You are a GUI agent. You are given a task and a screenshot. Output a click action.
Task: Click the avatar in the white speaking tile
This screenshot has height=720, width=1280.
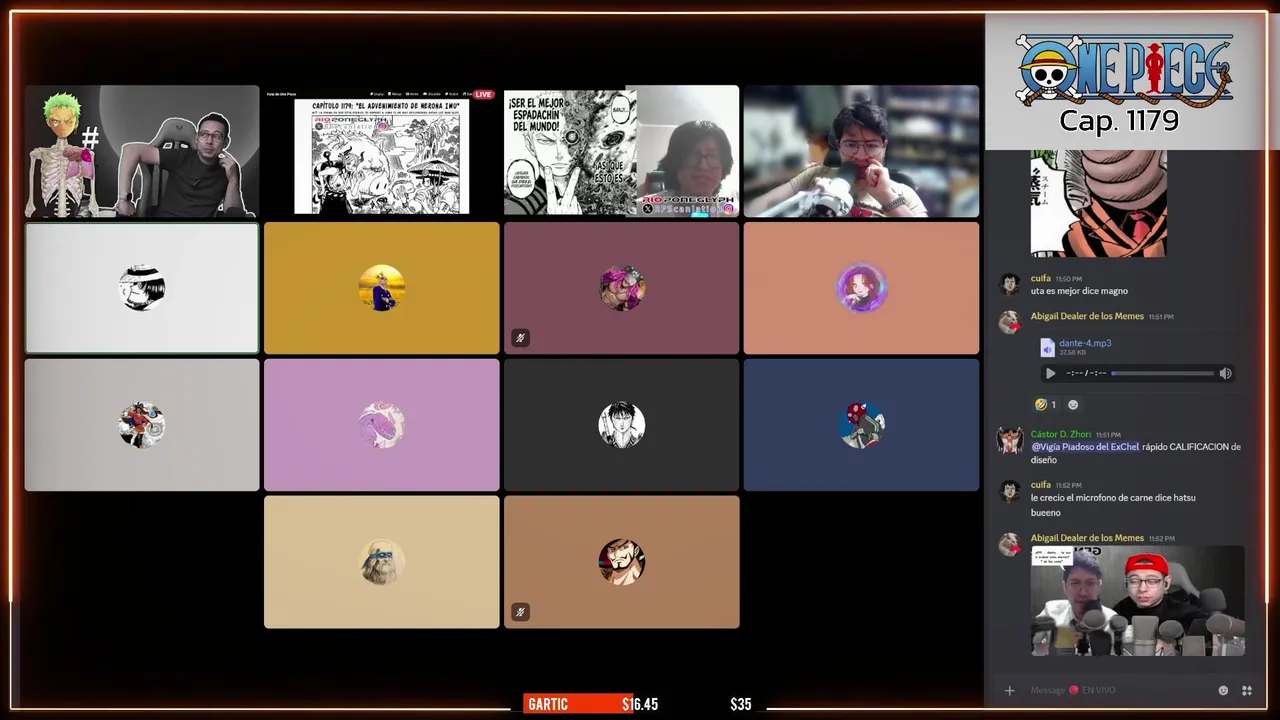142,288
